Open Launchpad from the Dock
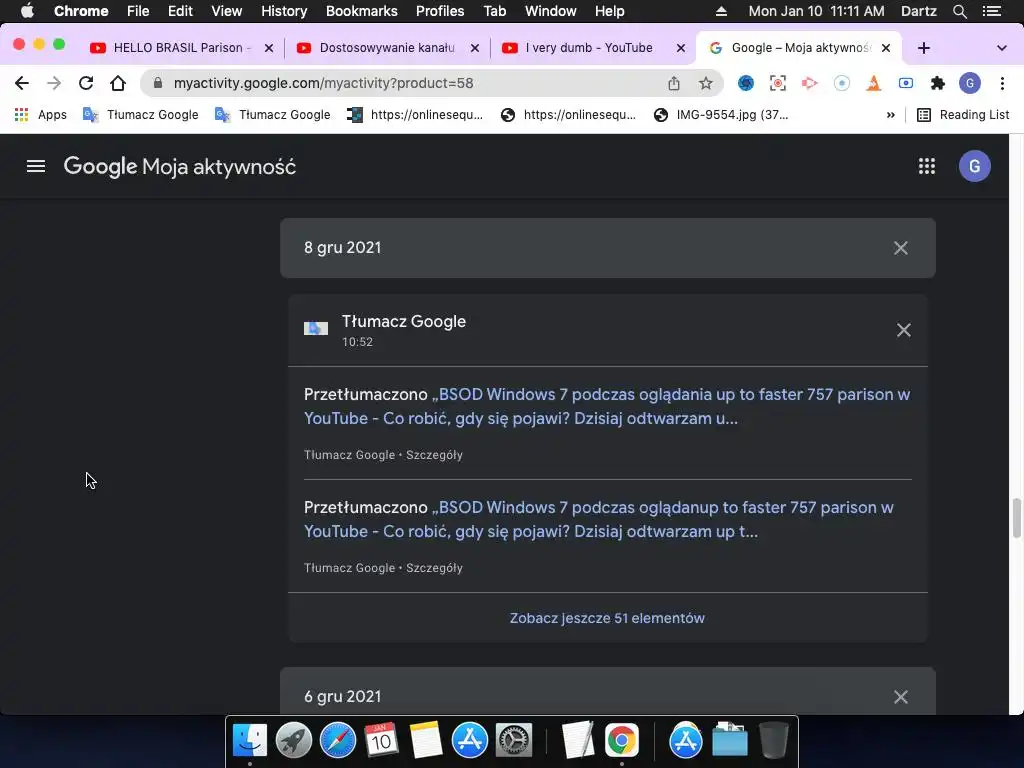This screenshot has height=768, width=1024. coord(293,740)
